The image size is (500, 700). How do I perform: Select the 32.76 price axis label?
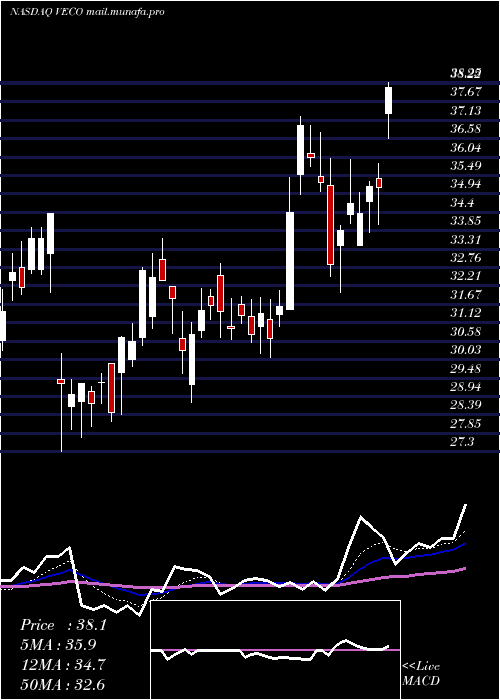coord(466,258)
